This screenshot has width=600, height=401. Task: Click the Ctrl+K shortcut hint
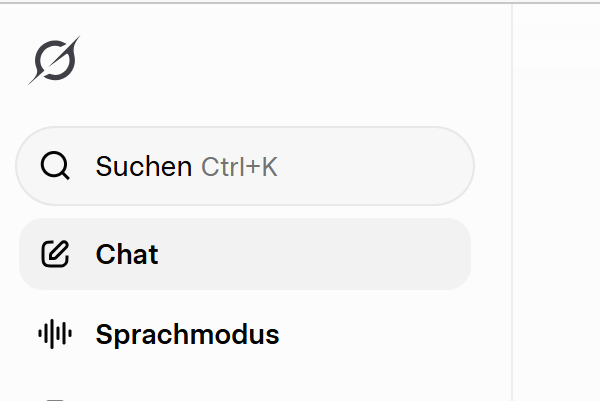click(x=239, y=167)
